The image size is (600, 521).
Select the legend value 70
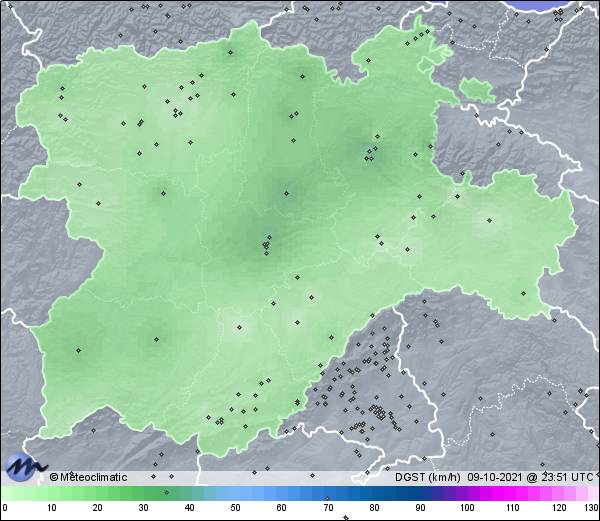(328, 508)
